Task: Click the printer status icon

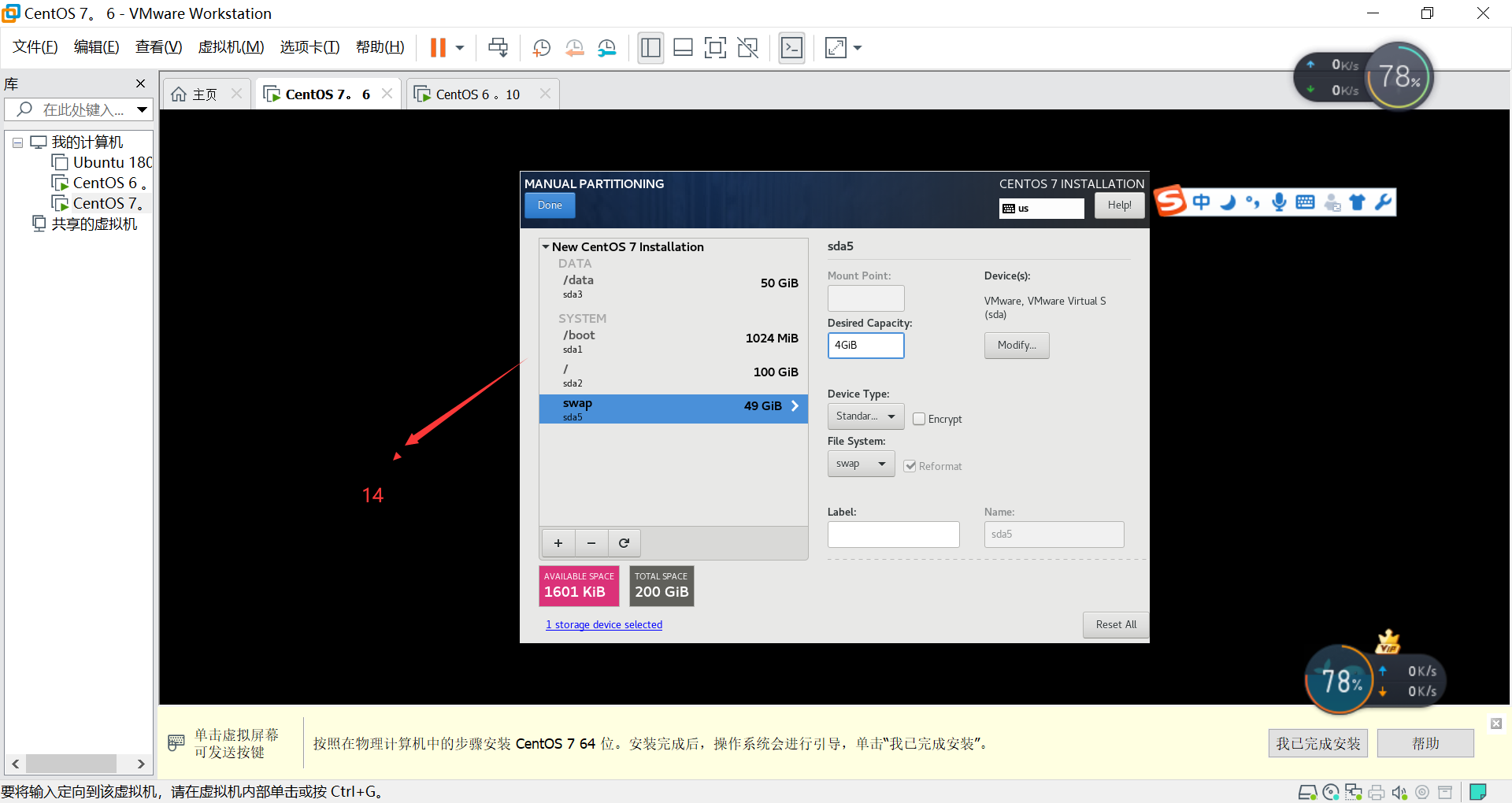Action: (1377, 792)
